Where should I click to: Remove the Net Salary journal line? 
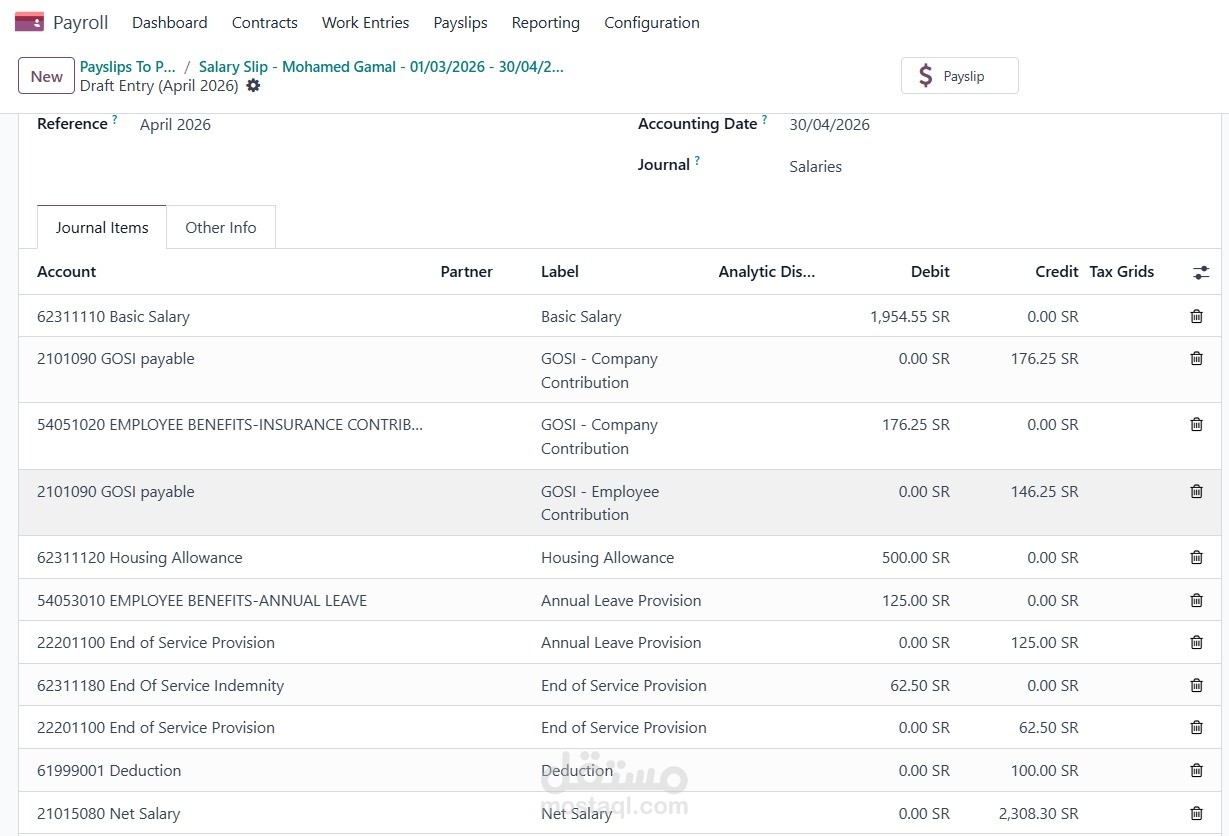tap(1196, 814)
